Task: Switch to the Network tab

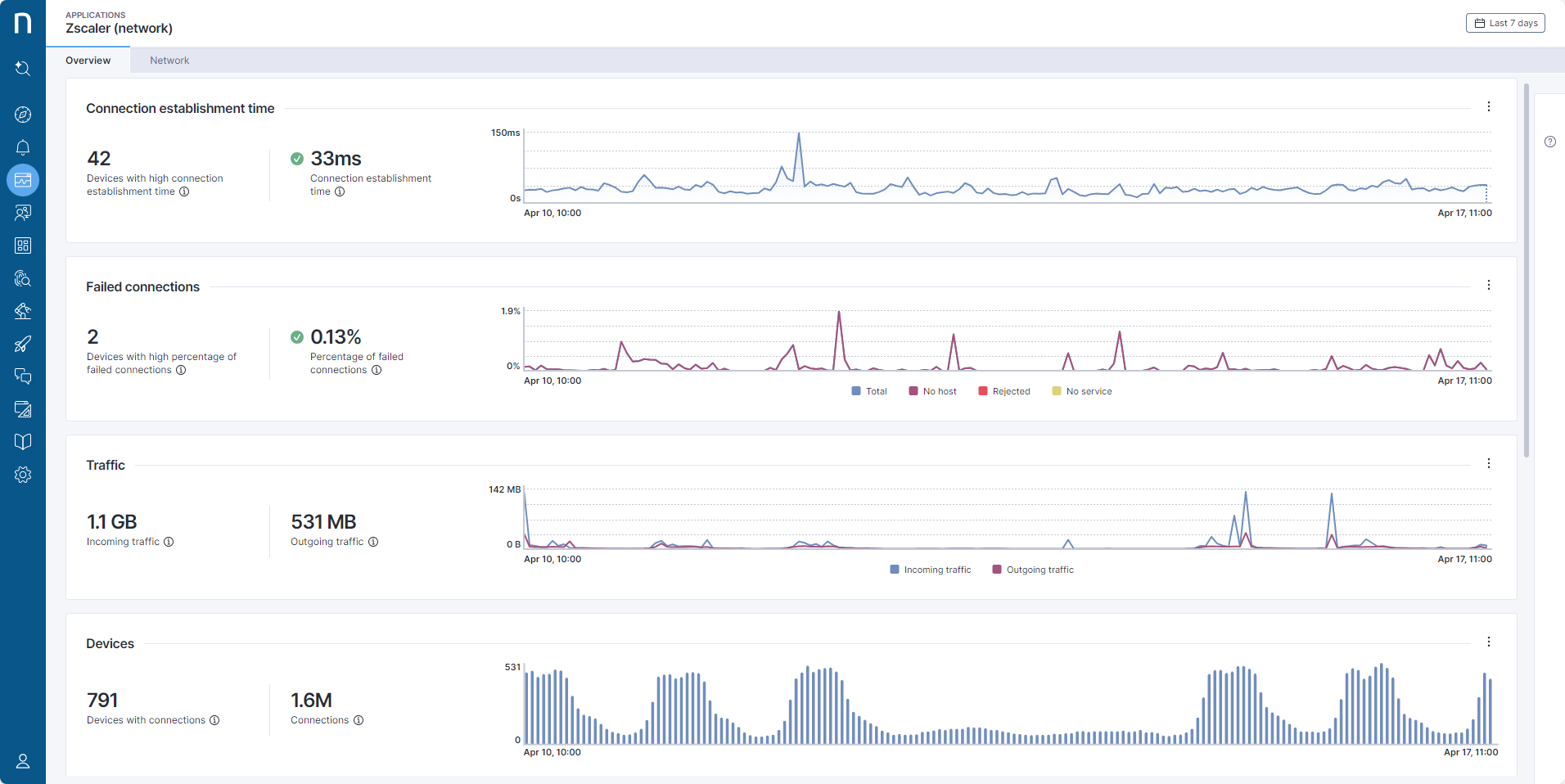Action: (x=169, y=60)
